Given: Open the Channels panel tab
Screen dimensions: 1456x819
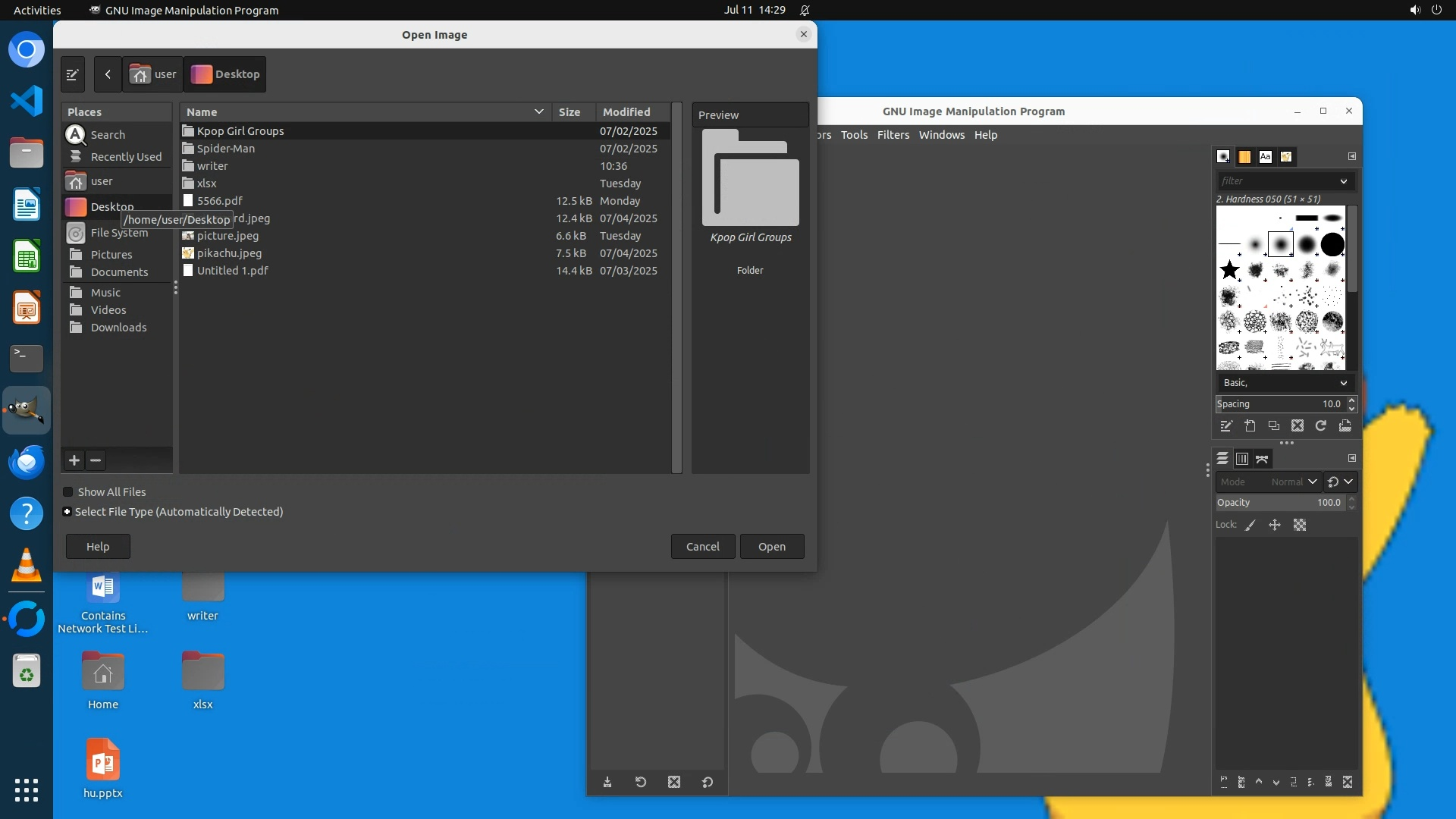Looking at the screenshot, I should (x=1242, y=459).
